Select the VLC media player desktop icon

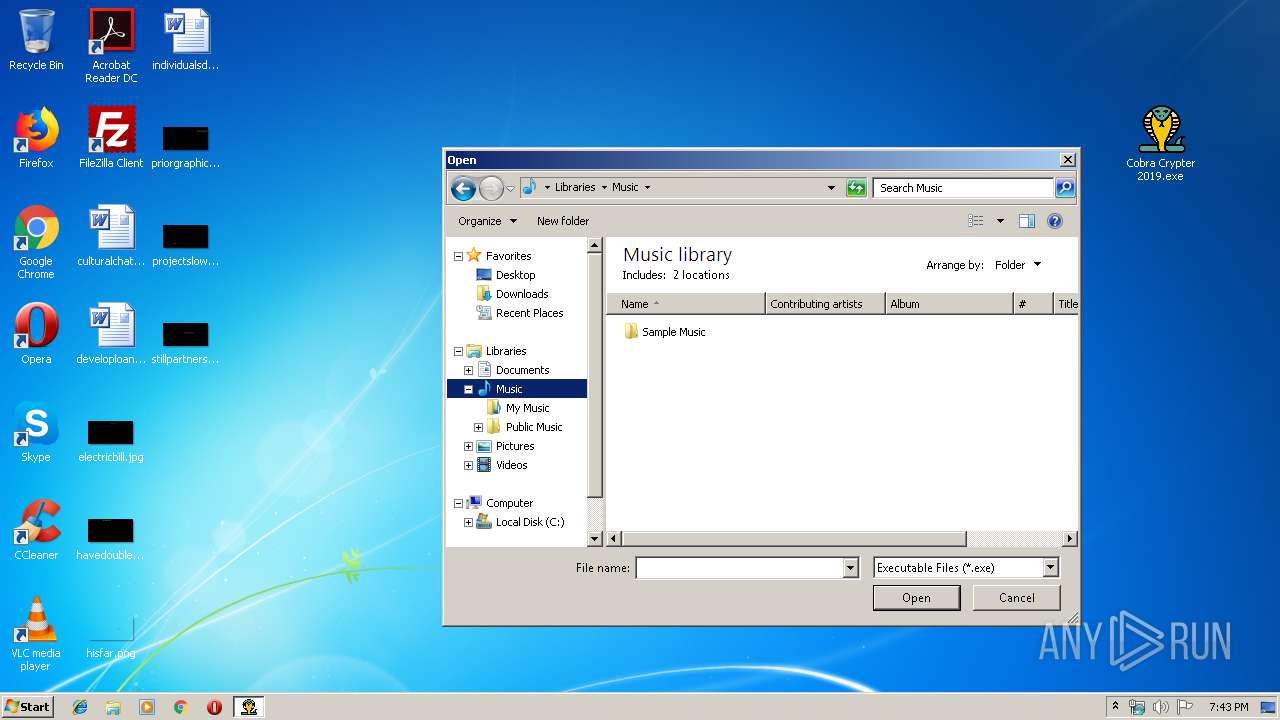36,635
